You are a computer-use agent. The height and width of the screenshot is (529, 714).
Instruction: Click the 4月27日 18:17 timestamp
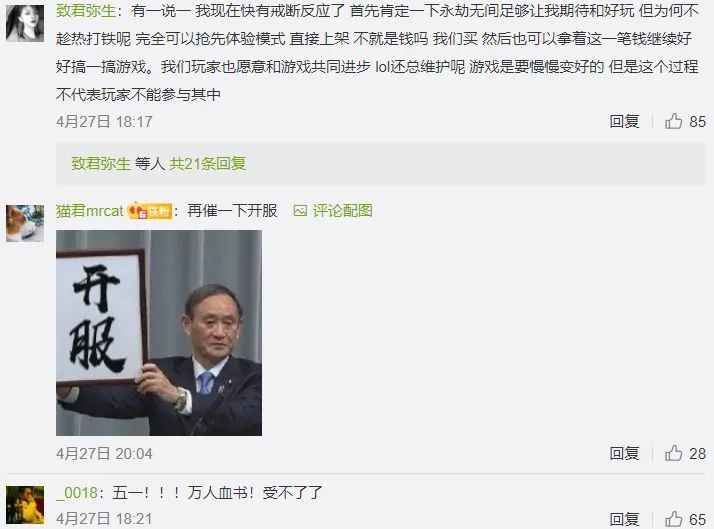[x=104, y=122]
